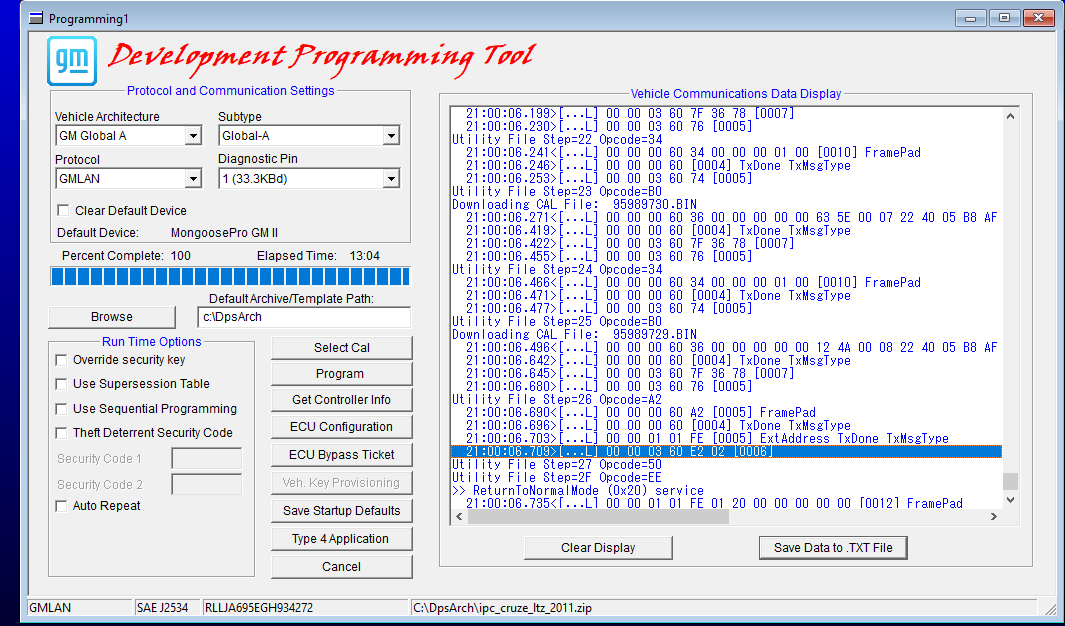The height and width of the screenshot is (626, 1065).
Task: Select 'Utility File Step=26 Opcode=A2' line
Action: tap(557, 399)
